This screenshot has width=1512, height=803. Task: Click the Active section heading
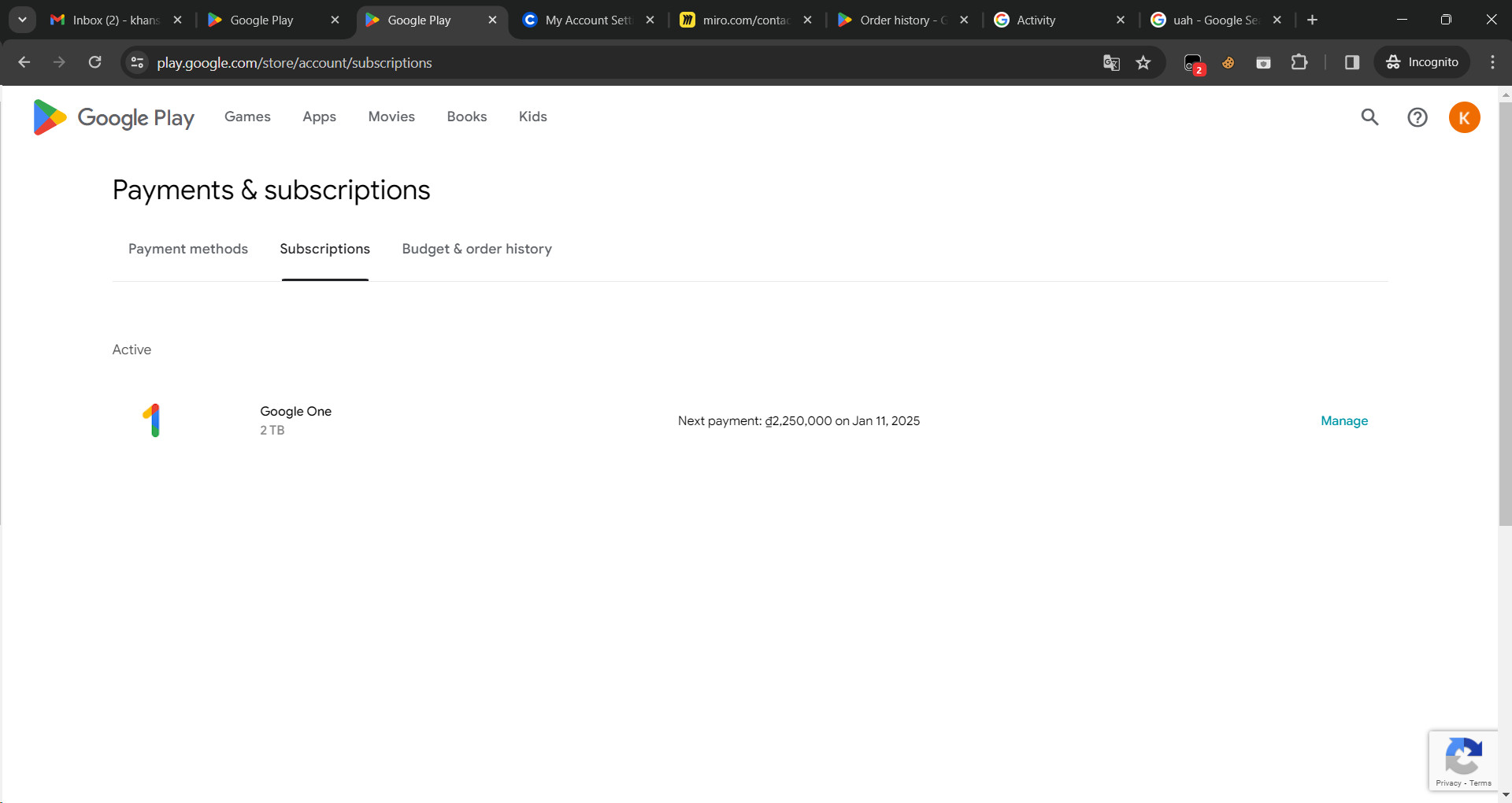[132, 350]
